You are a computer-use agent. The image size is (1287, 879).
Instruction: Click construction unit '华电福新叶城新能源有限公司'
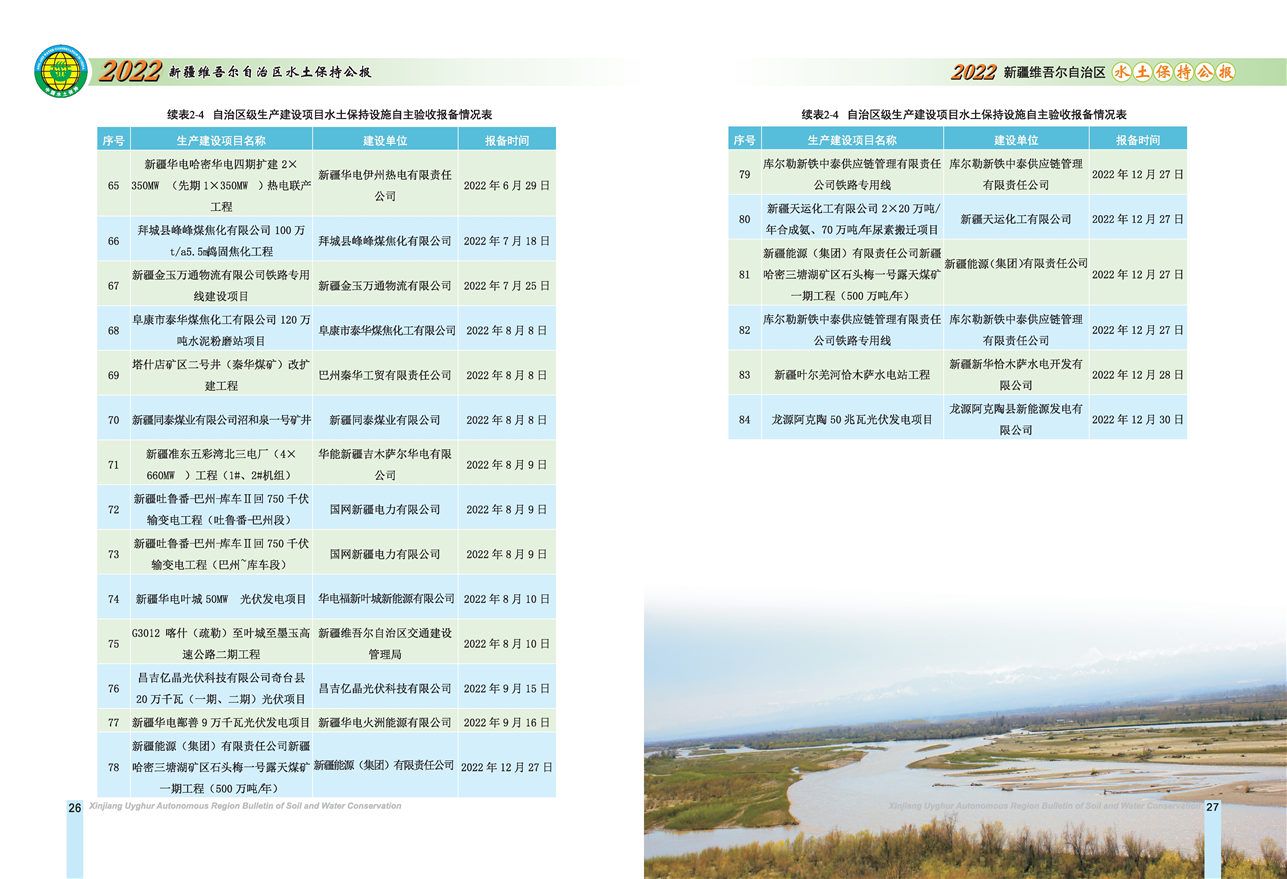tap(386, 599)
